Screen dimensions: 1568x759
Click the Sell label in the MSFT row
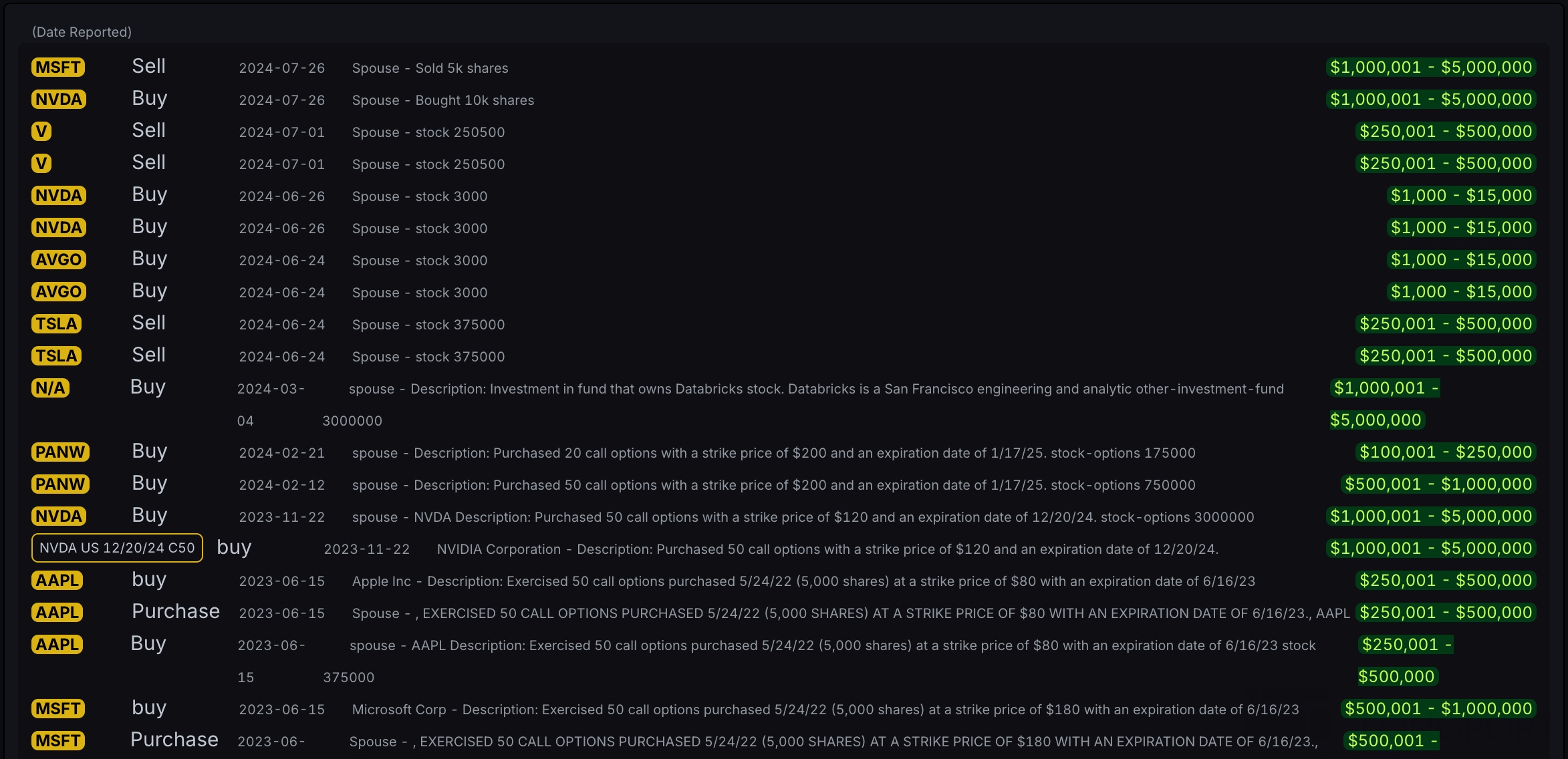pyautogui.click(x=148, y=66)
